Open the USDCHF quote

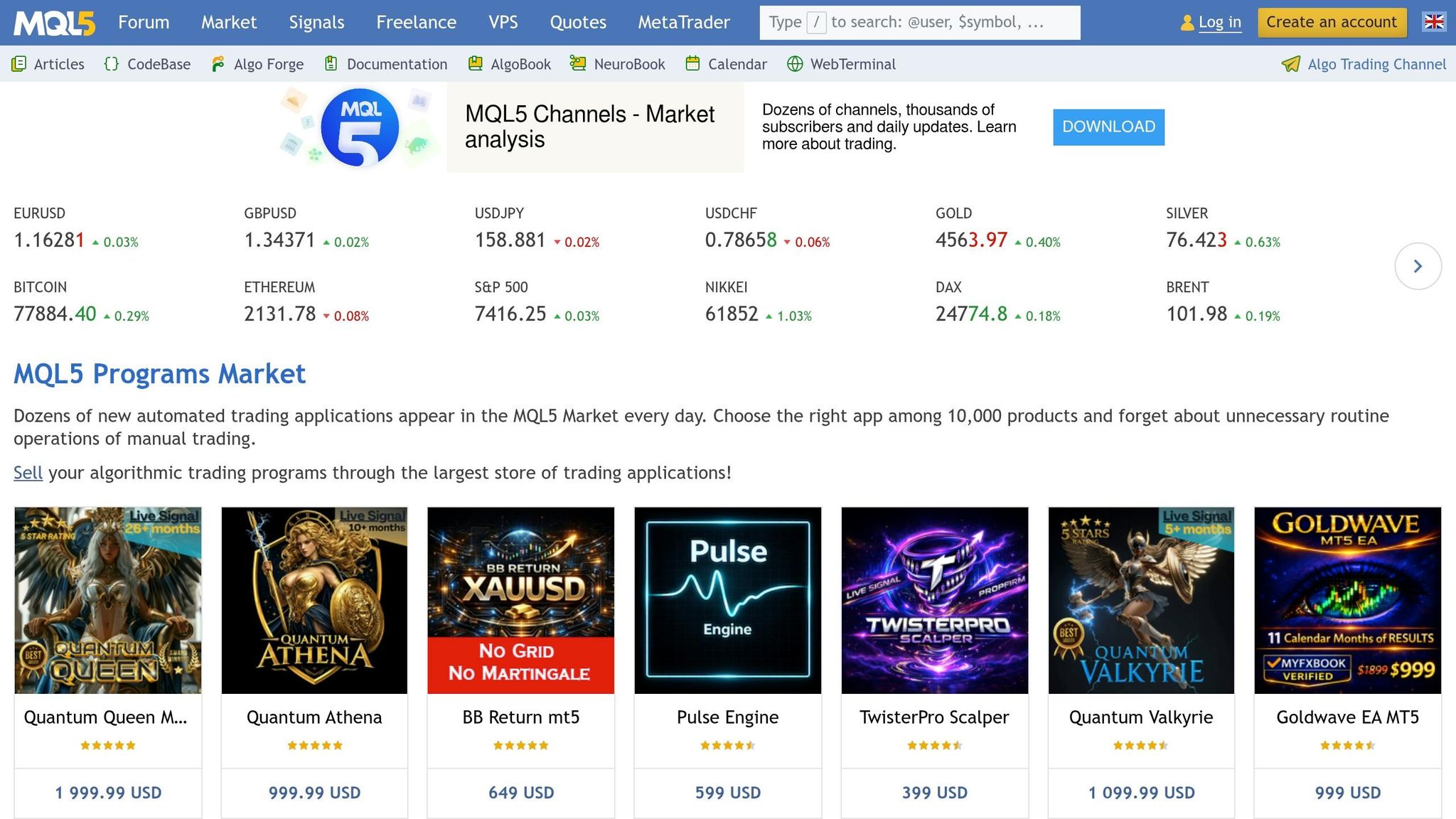[767, 228]
